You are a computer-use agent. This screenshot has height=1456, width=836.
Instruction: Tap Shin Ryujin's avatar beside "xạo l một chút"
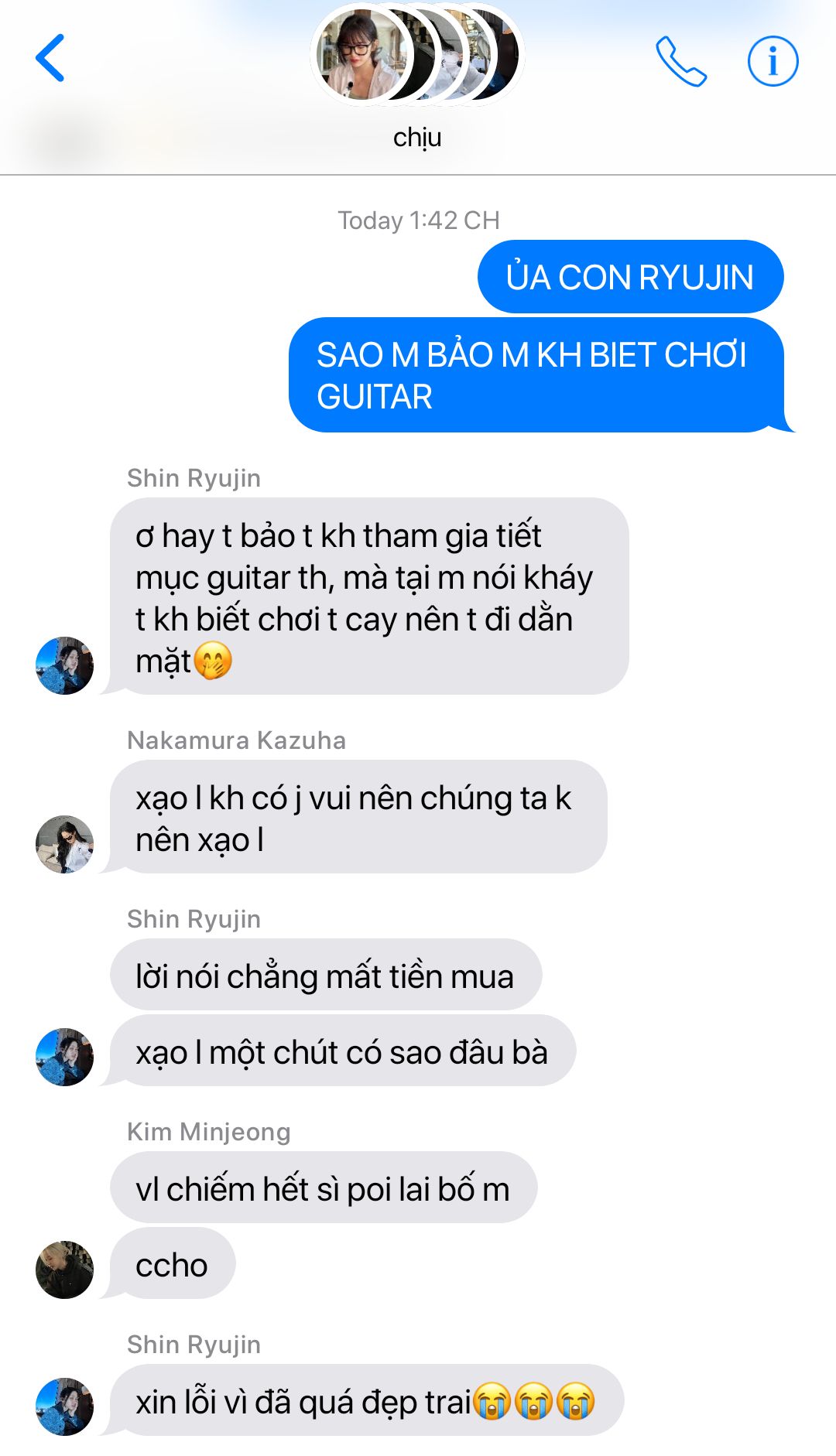click(65, 1057)
